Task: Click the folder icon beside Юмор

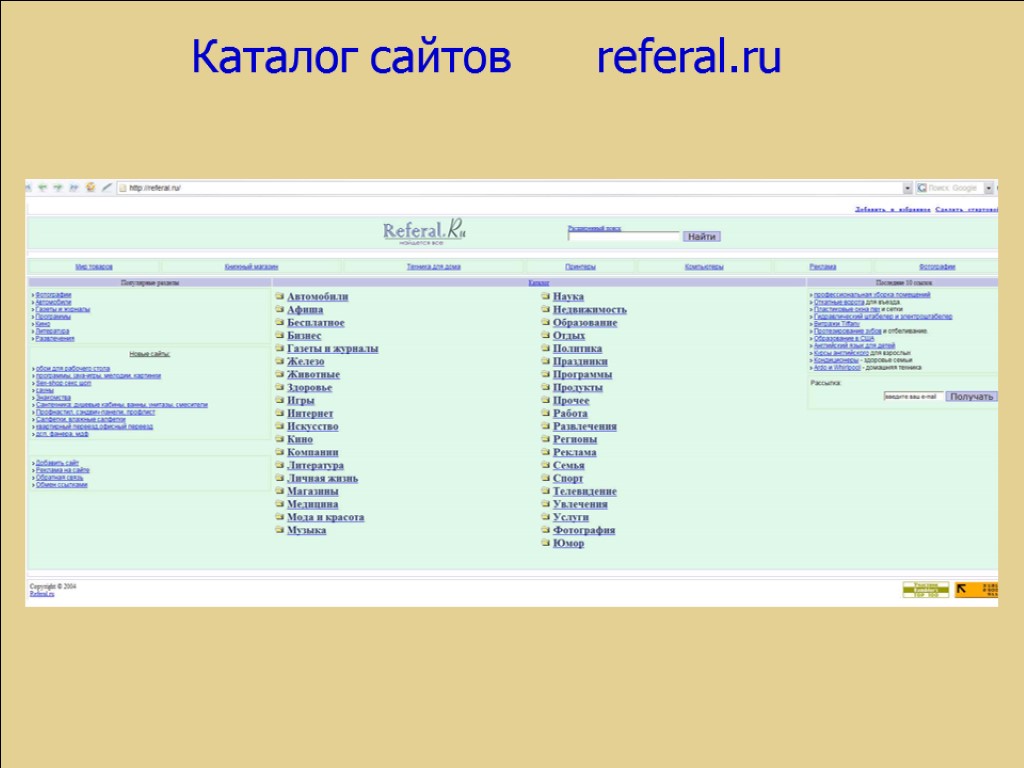Action: point(545,543)
